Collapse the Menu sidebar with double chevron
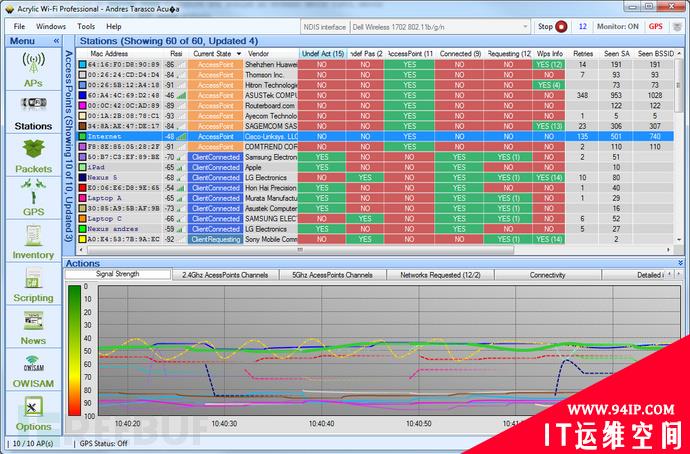The width and height of the screenshot is (690, 454). (x=56, y=41)
